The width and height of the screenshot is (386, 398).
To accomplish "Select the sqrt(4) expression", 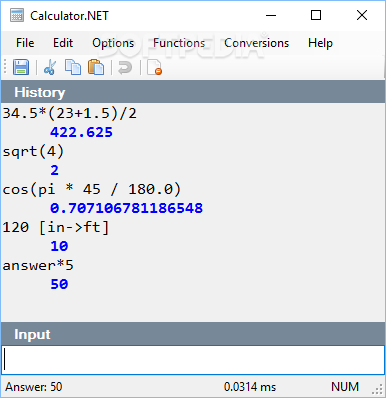I will [33, 152].
